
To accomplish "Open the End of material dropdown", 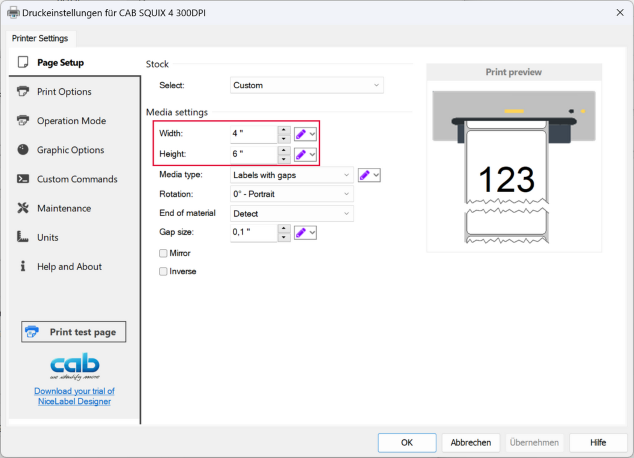I will (292, 213).
